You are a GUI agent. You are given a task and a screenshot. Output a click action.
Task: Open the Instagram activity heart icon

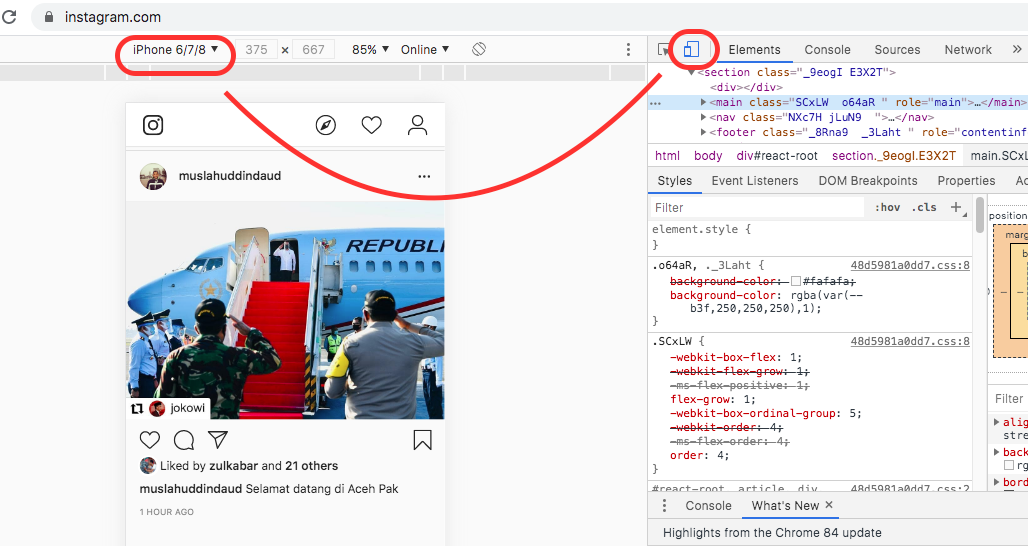pos(372,125)
